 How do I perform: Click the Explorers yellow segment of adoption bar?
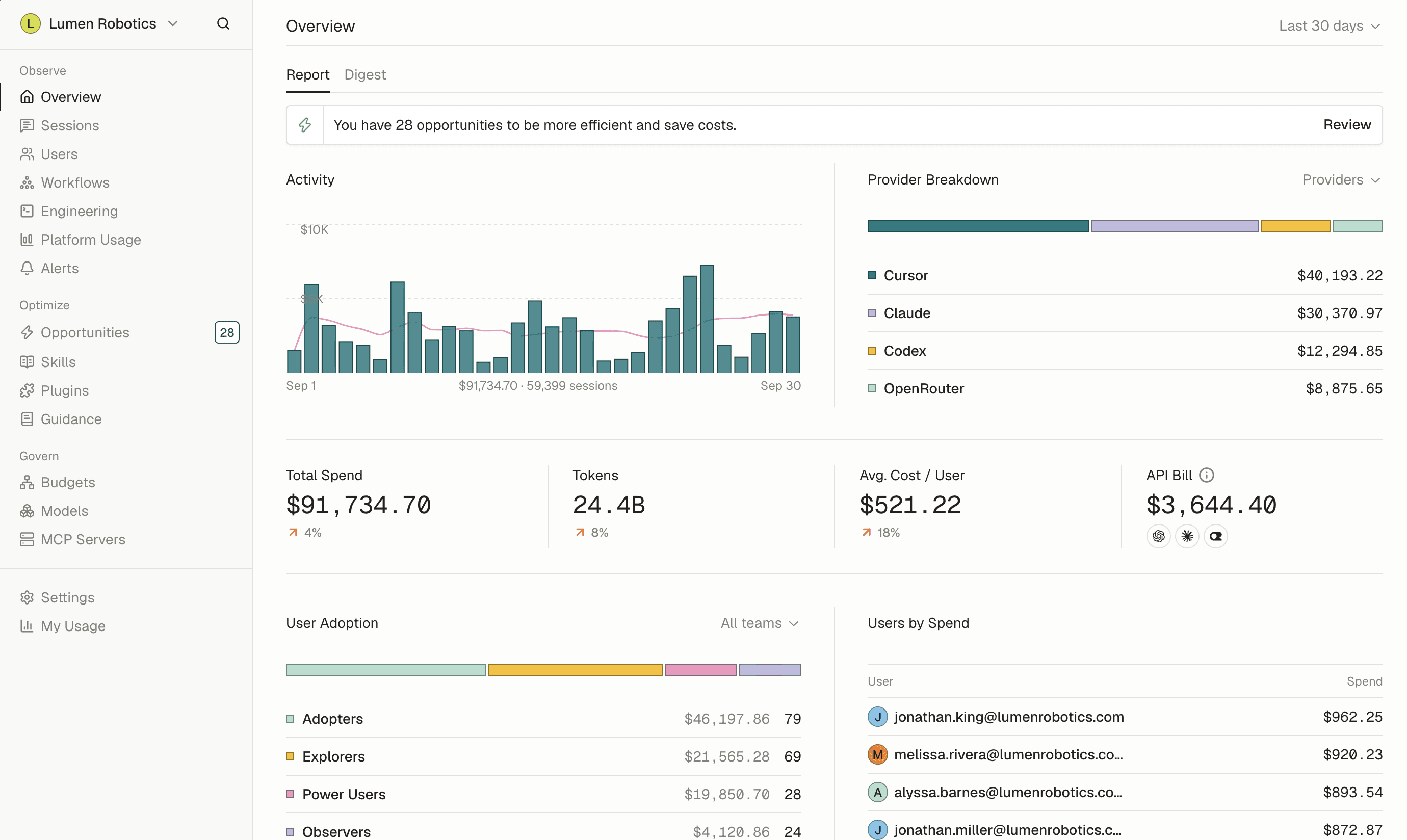click(x=575, y=670)
